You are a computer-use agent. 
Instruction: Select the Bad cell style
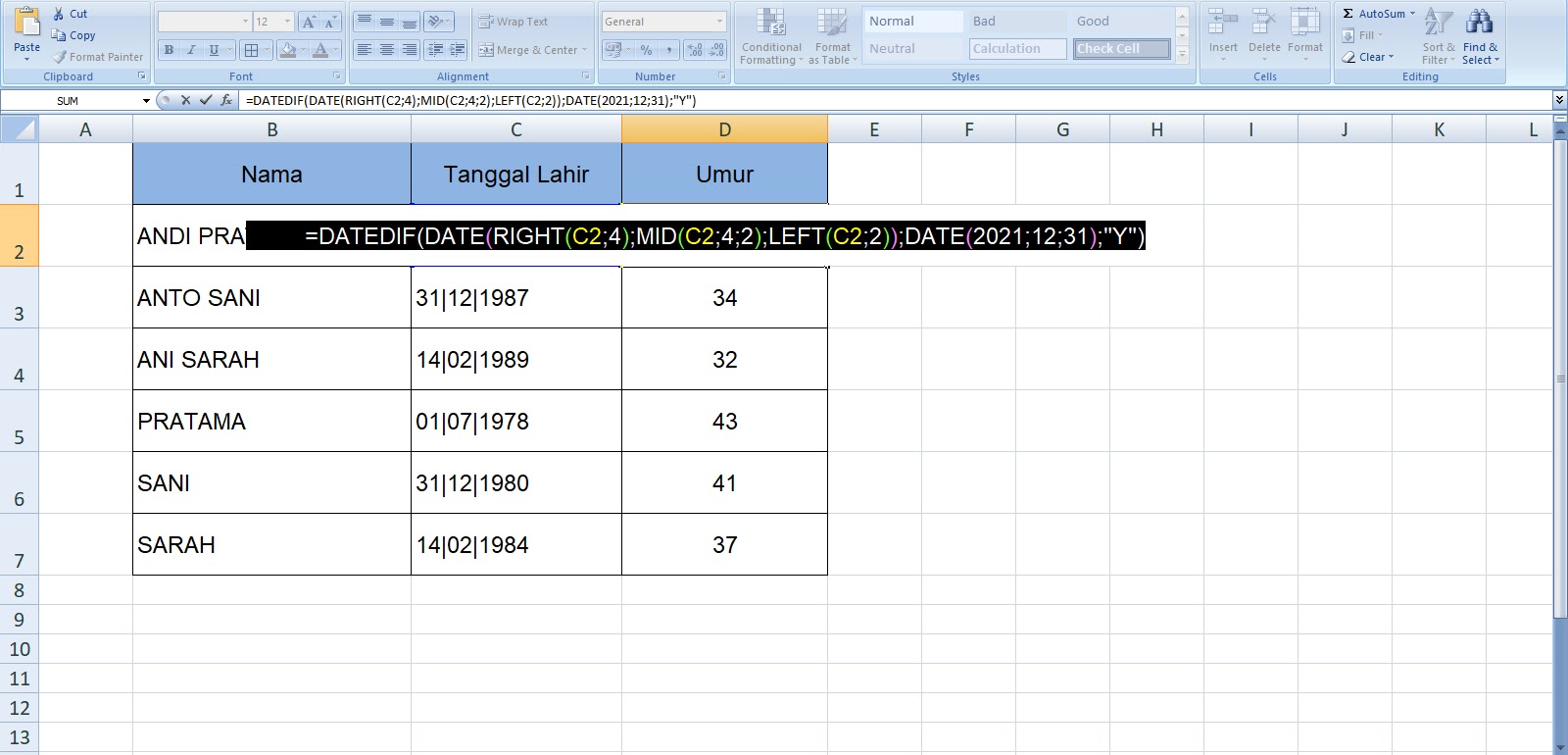coord(1017,21)
